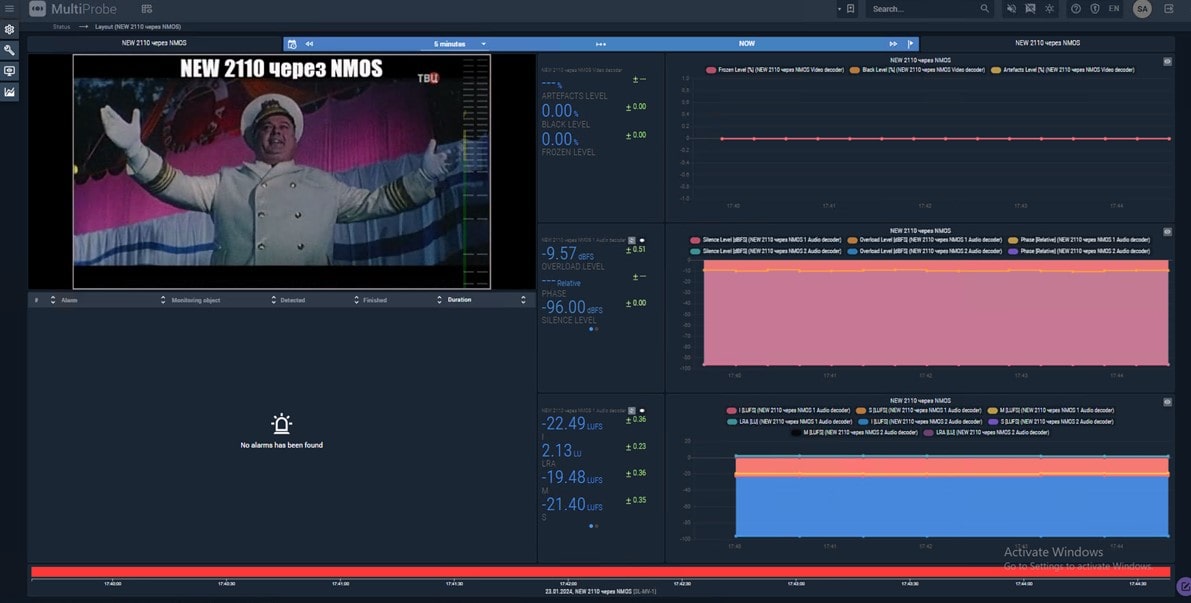The height and width of the screenshot is (603, 1191).
Task: Open the wrench tools icon in the sidebar
Action: pyautogui.click(x=9, y=50)
